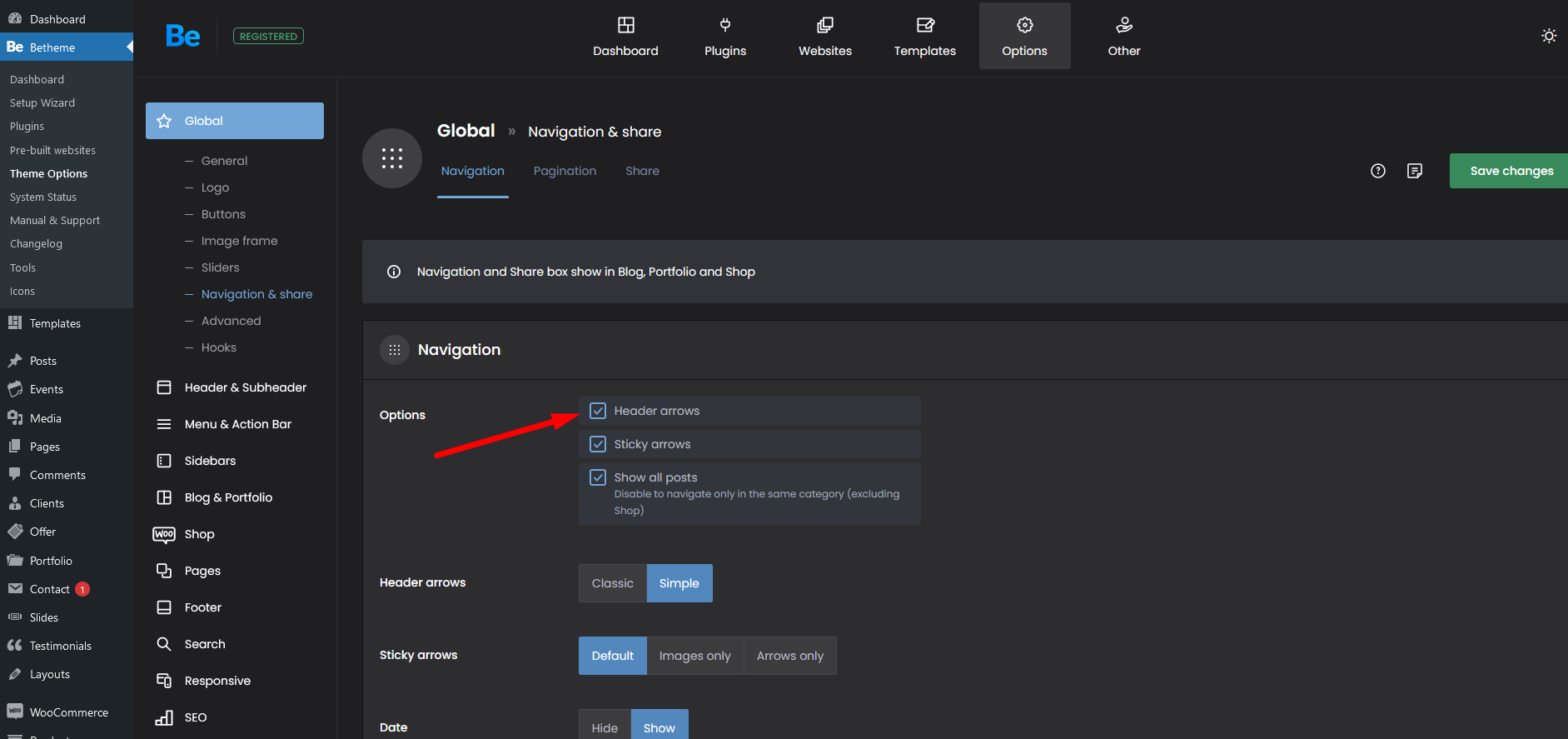Switch to the Share tab
Image resolution: width=1568 pixels, height=739 pixels.
[x=643, y=171]
